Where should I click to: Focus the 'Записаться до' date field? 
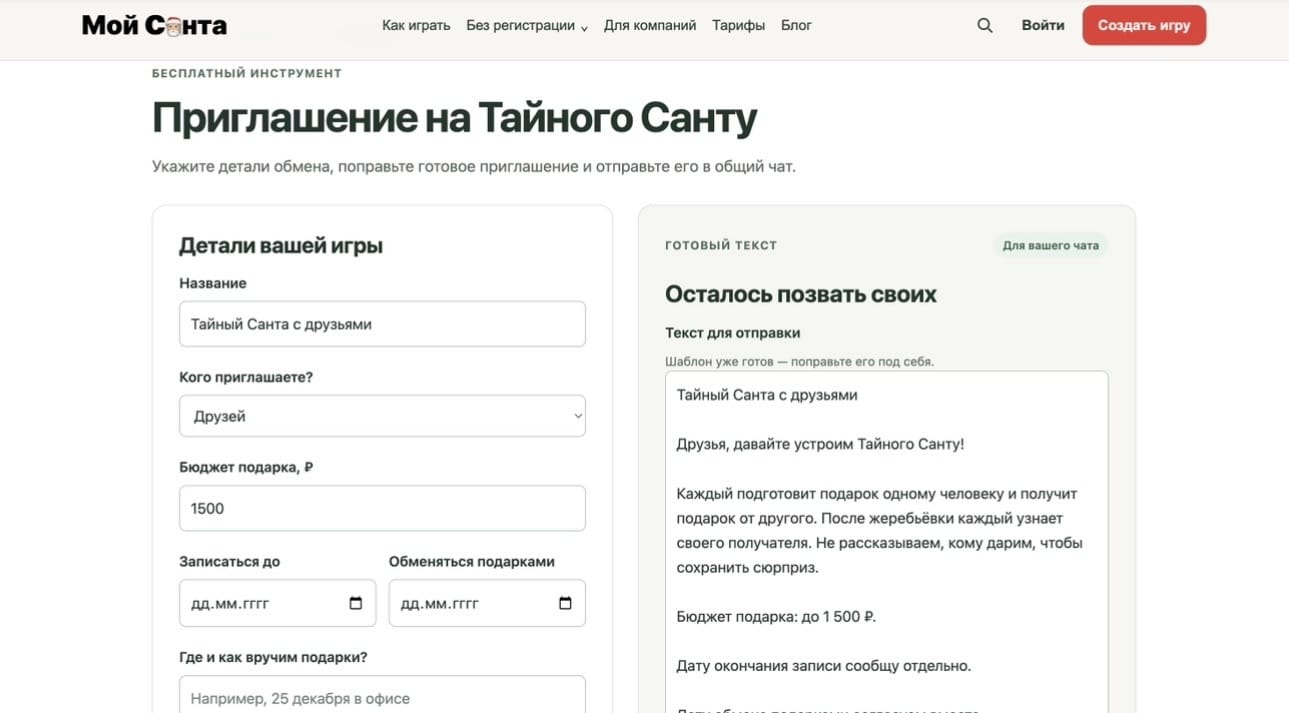click(x=277, y=603)
